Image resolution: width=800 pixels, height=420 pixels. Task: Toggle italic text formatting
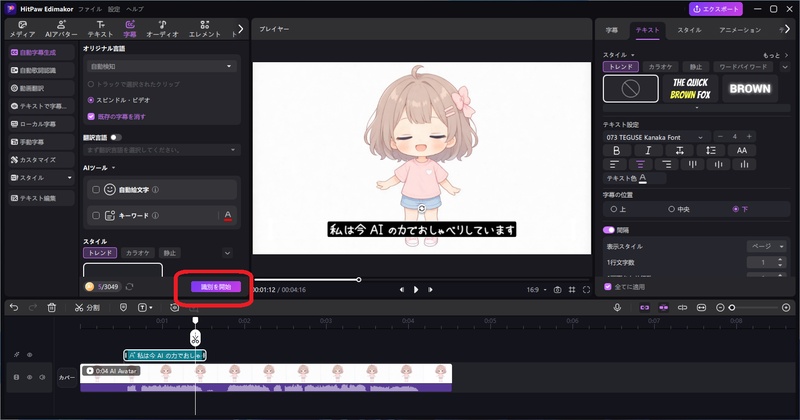pyautogui.click(x=648, y=151)
